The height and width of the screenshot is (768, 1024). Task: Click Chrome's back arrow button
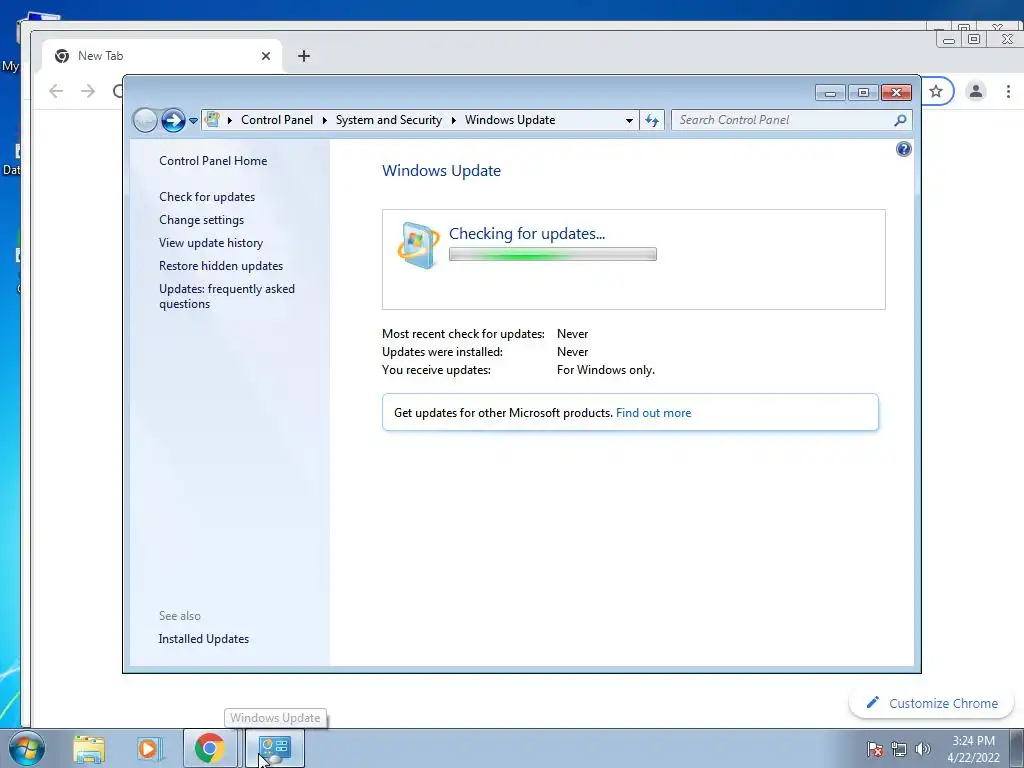(x=56, y=91)
